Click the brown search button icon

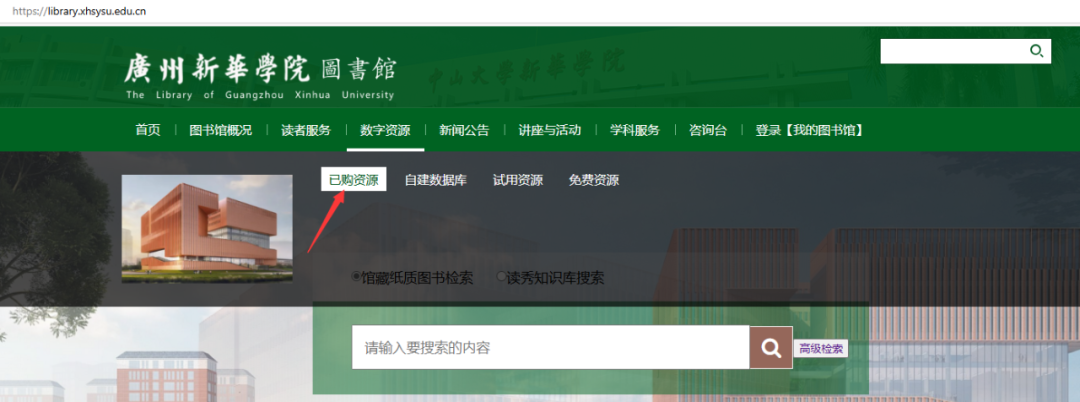coord(771,348)
